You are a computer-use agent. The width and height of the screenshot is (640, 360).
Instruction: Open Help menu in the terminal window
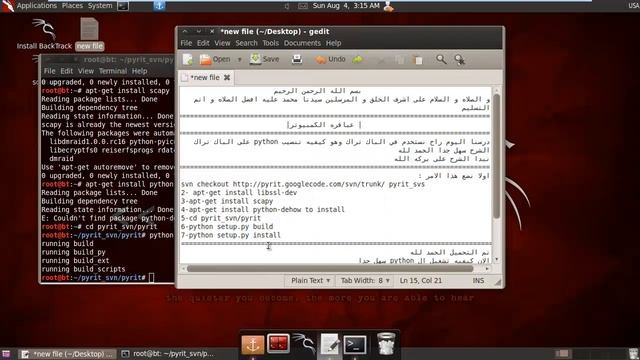pos(139,71)
